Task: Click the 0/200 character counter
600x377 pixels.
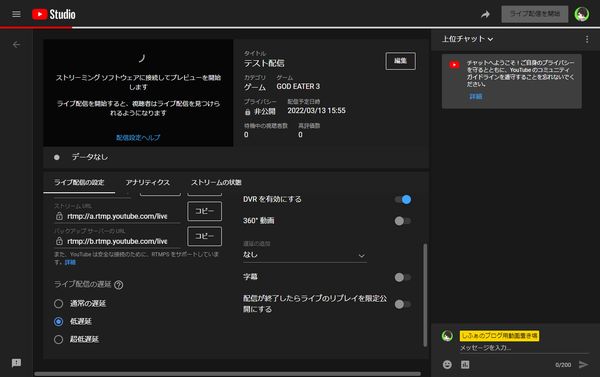Action: coord(563,365)
